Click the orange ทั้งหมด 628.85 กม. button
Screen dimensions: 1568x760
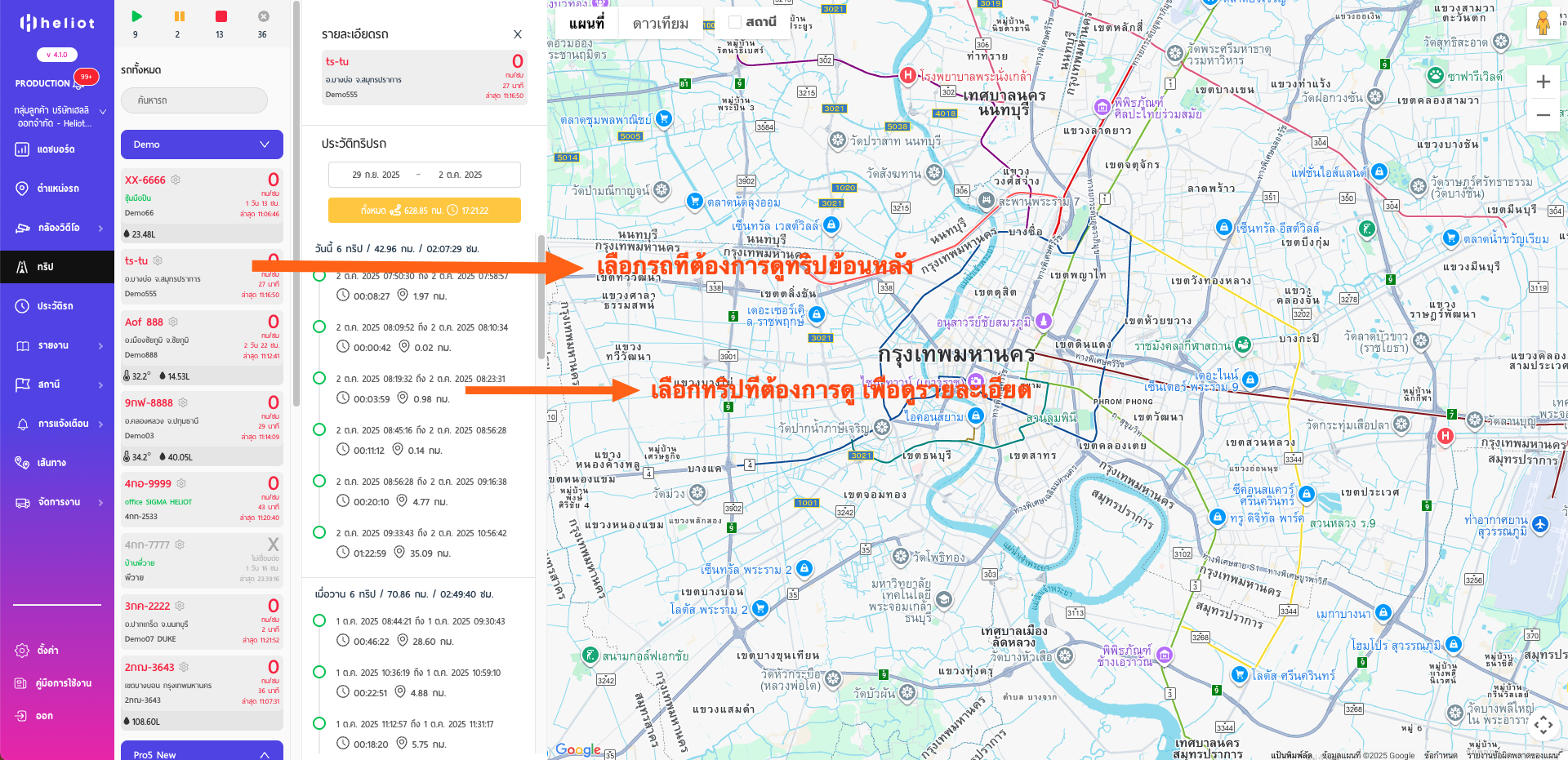point(424,210)
